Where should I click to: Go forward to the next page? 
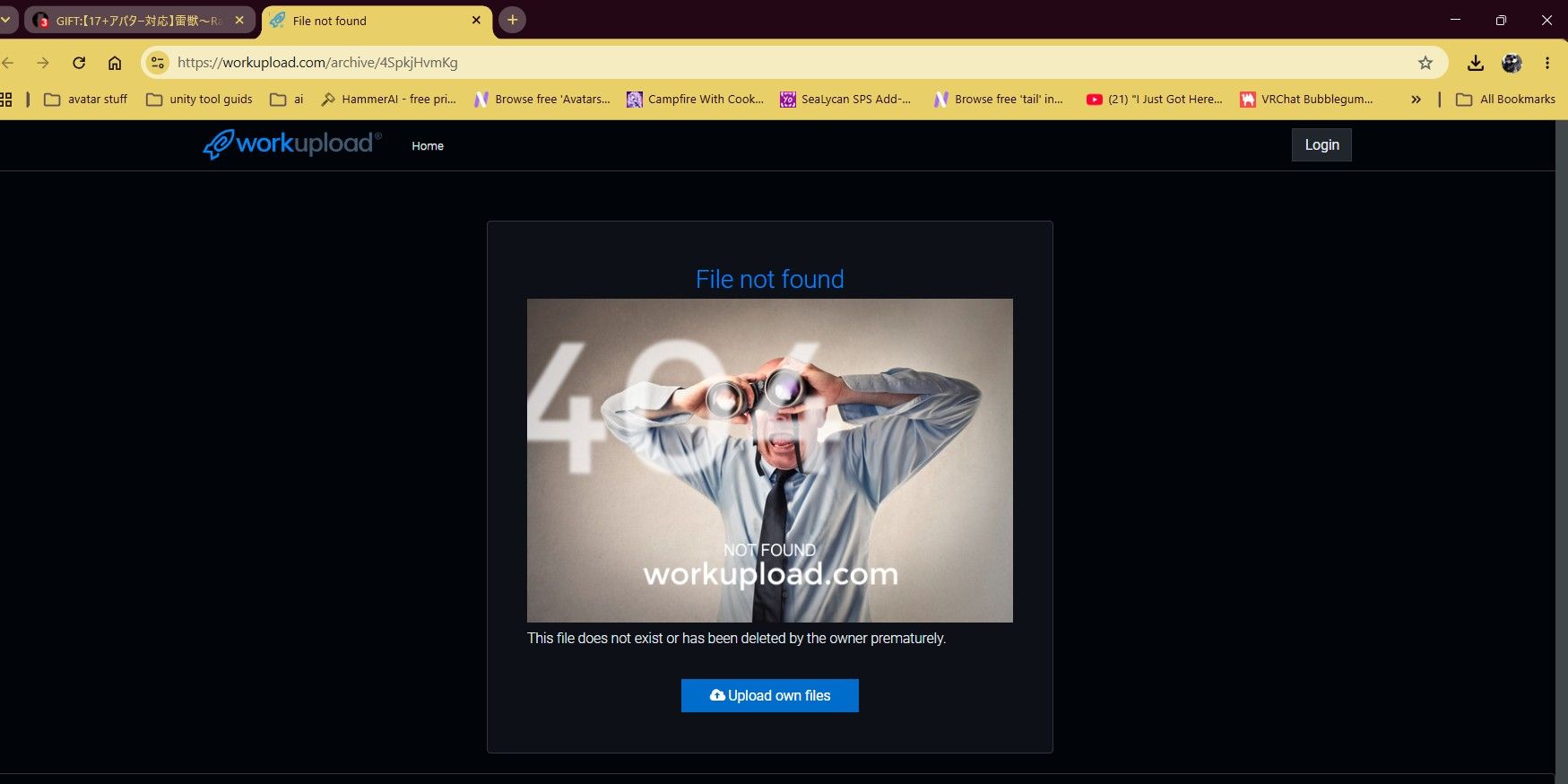coord(43,63)
